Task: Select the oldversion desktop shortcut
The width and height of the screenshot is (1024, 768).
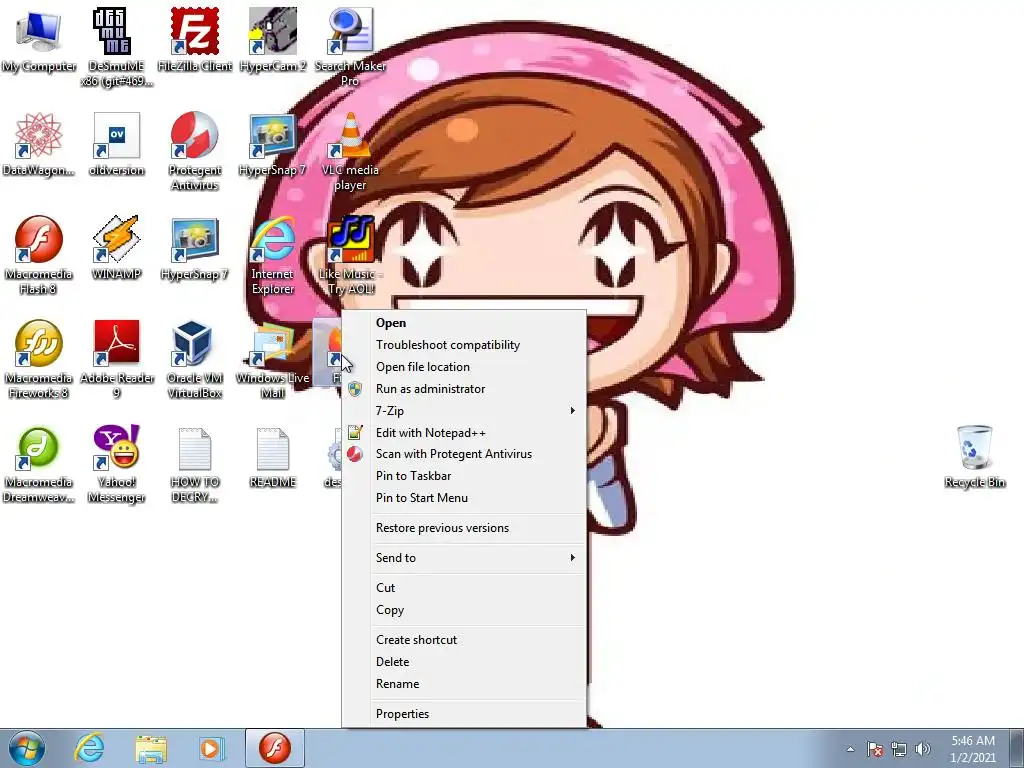Action: [116, 145]
